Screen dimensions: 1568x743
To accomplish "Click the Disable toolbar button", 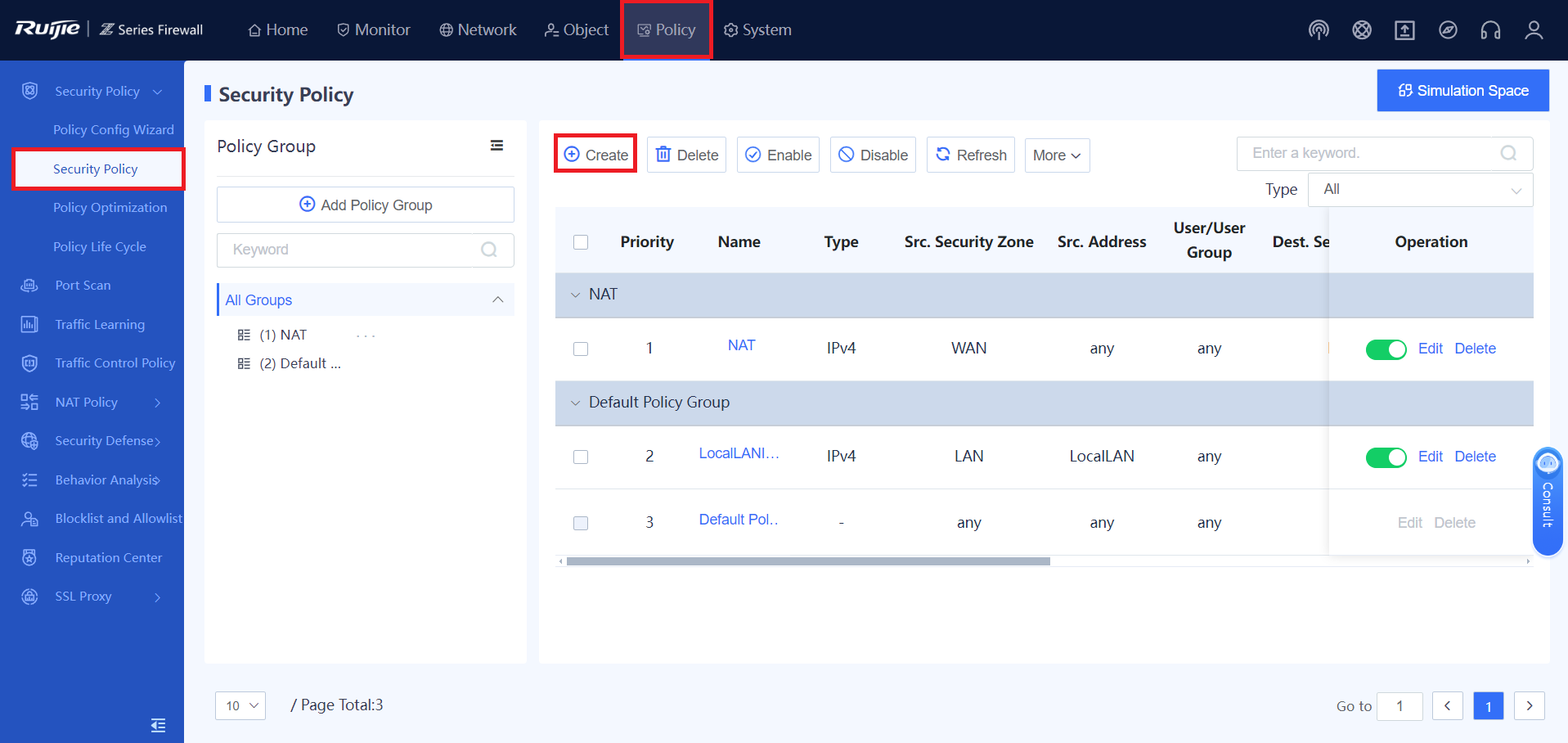I will click(873, 155).
